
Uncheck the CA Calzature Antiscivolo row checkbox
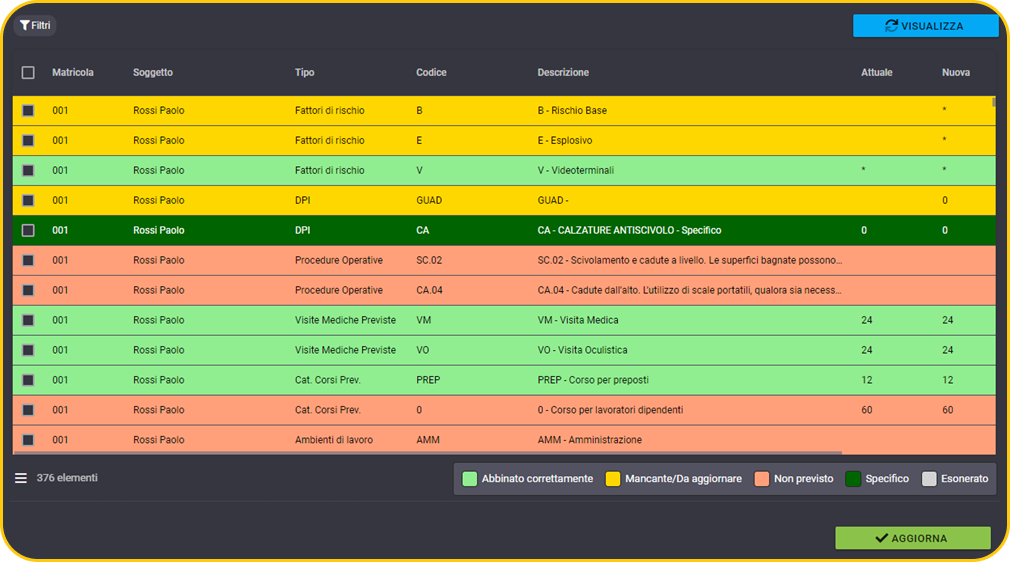[28, 230]
